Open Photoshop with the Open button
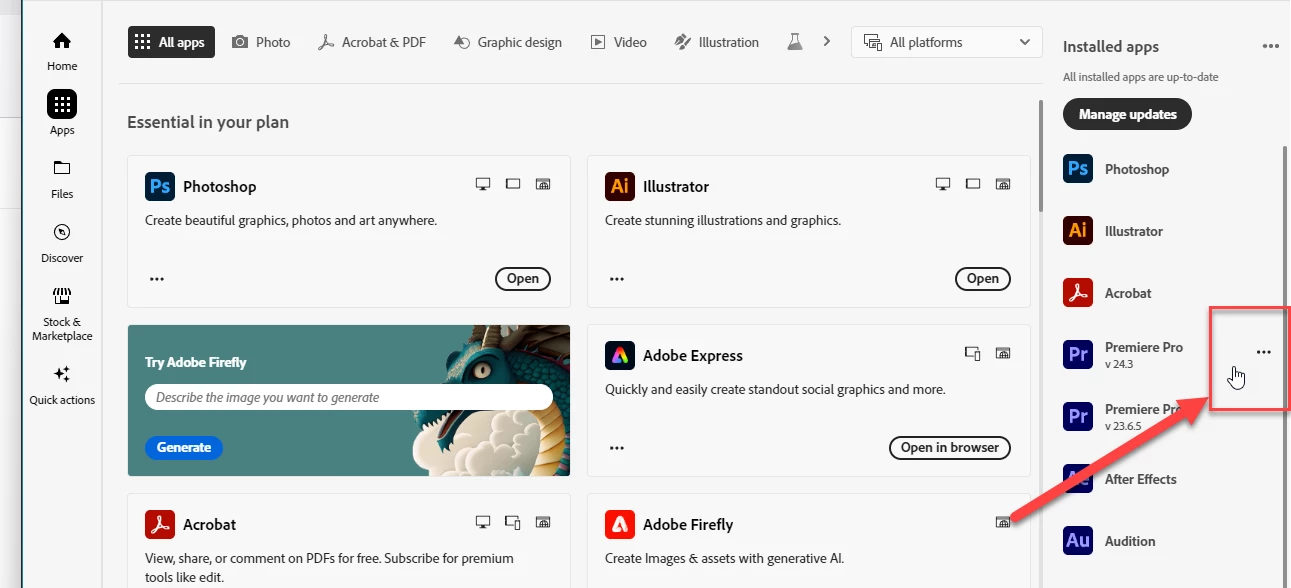 pyautogui.click(x=523, y=279)
